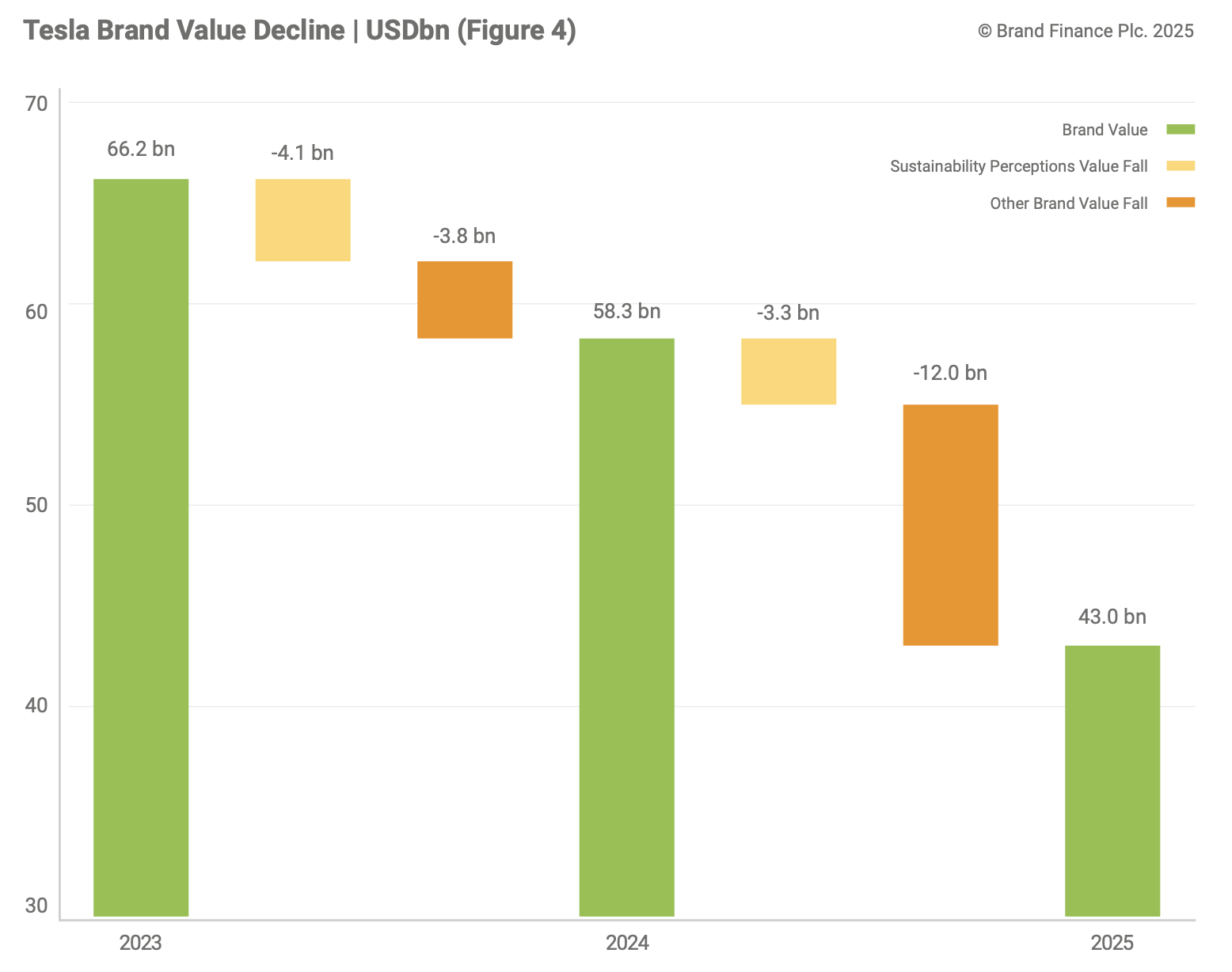The height and width of the screenshot is (972, 1232).
Task: Click the Tesla Brand Value Decline chart title
Action: [299, 31]
